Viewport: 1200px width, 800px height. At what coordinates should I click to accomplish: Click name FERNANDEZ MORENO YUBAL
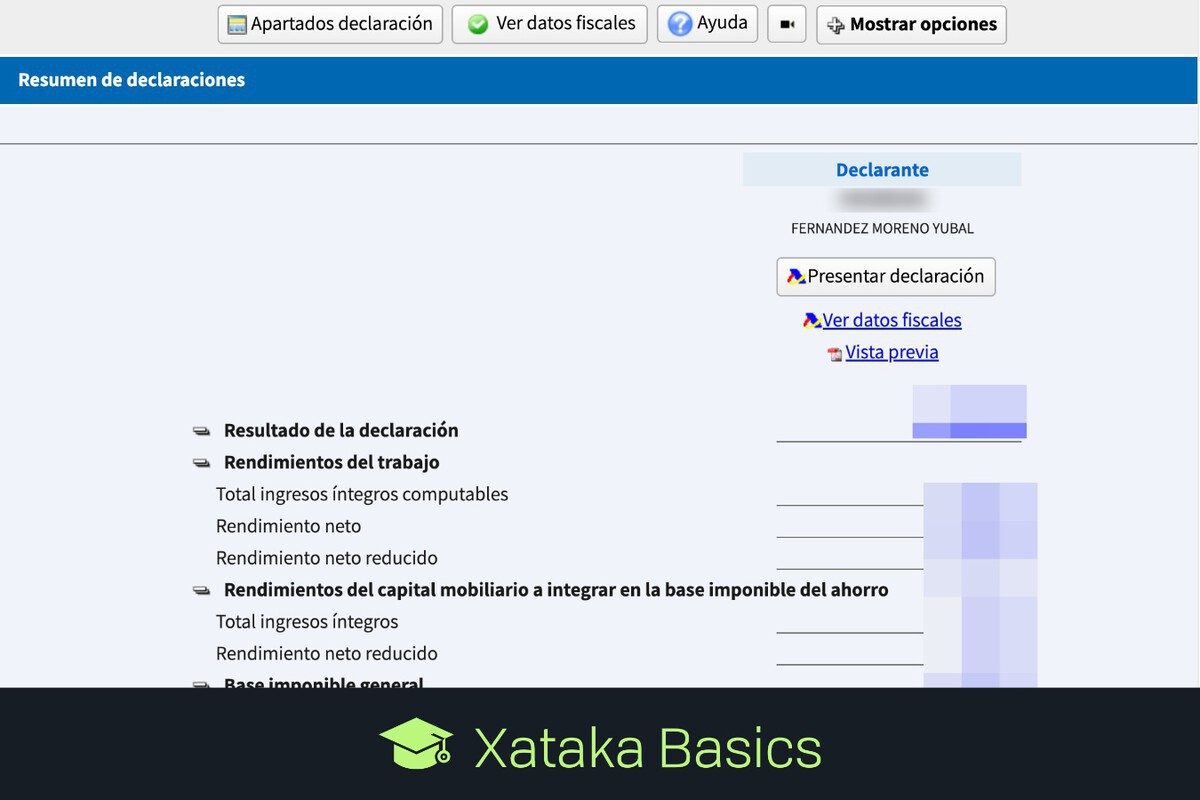882,228
